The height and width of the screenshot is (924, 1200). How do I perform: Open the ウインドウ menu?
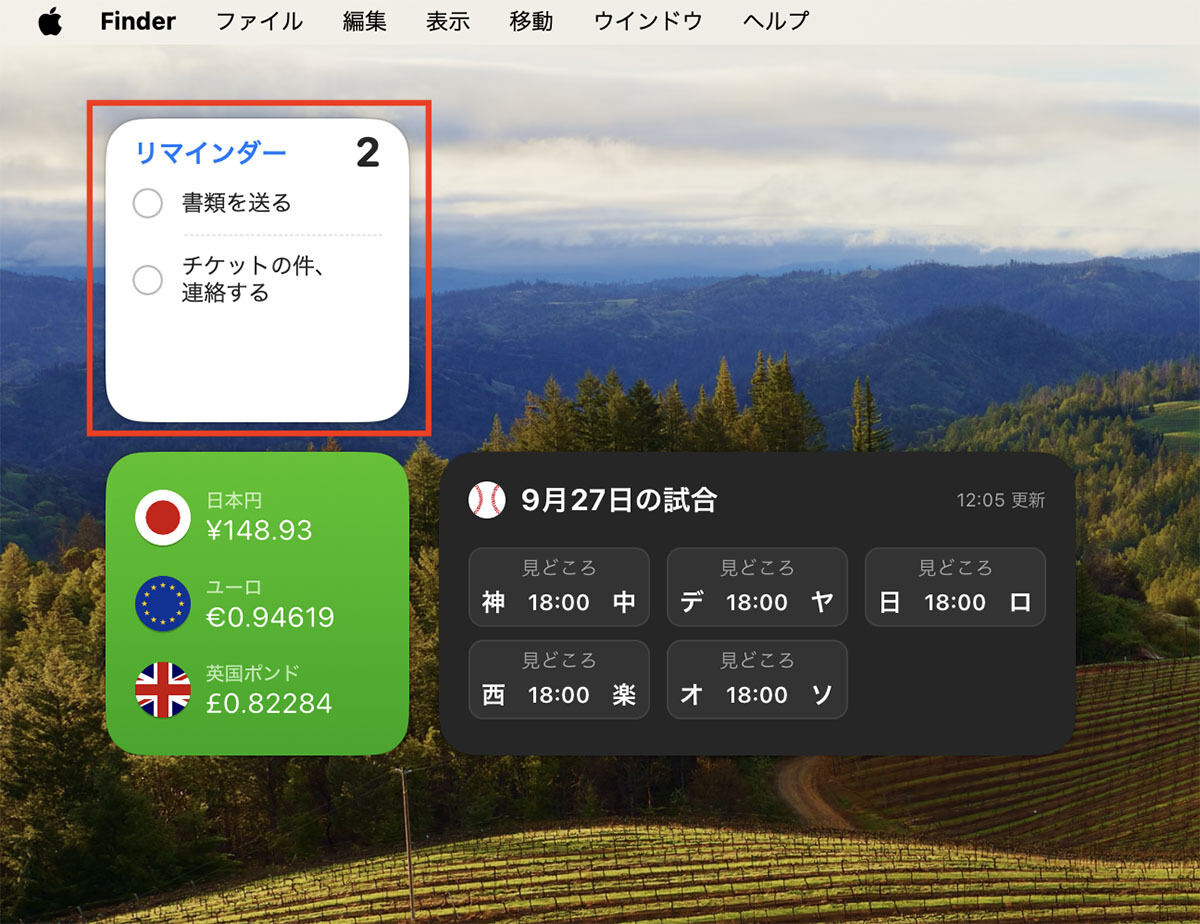(648, 21)
